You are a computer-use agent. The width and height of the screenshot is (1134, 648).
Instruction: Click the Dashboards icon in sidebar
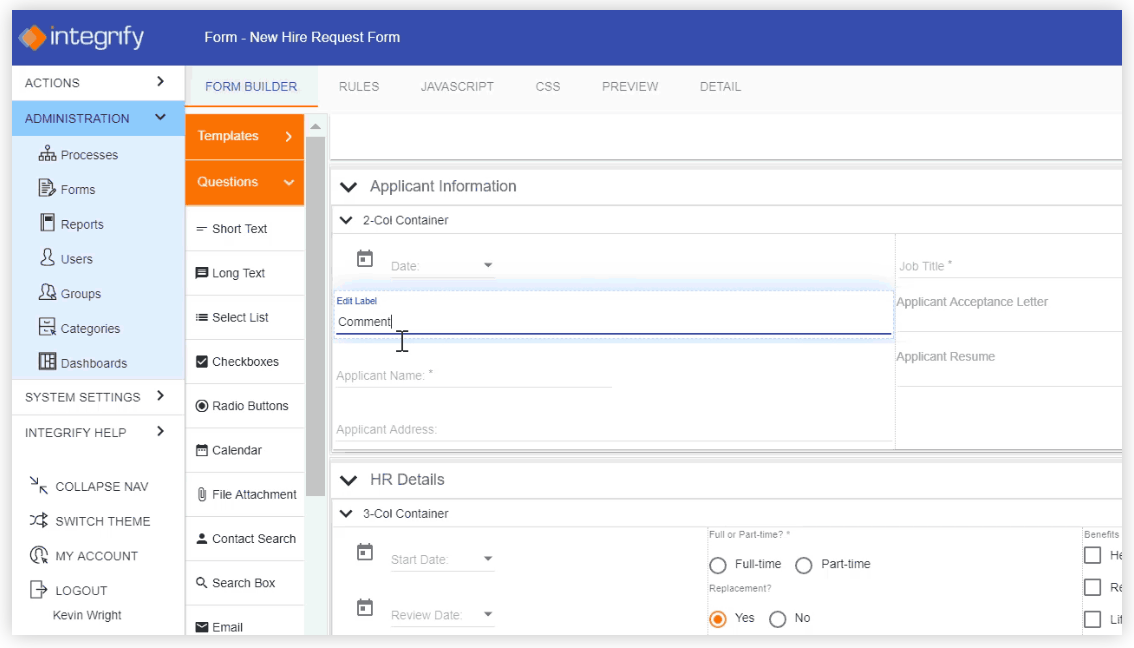point(47,362)
